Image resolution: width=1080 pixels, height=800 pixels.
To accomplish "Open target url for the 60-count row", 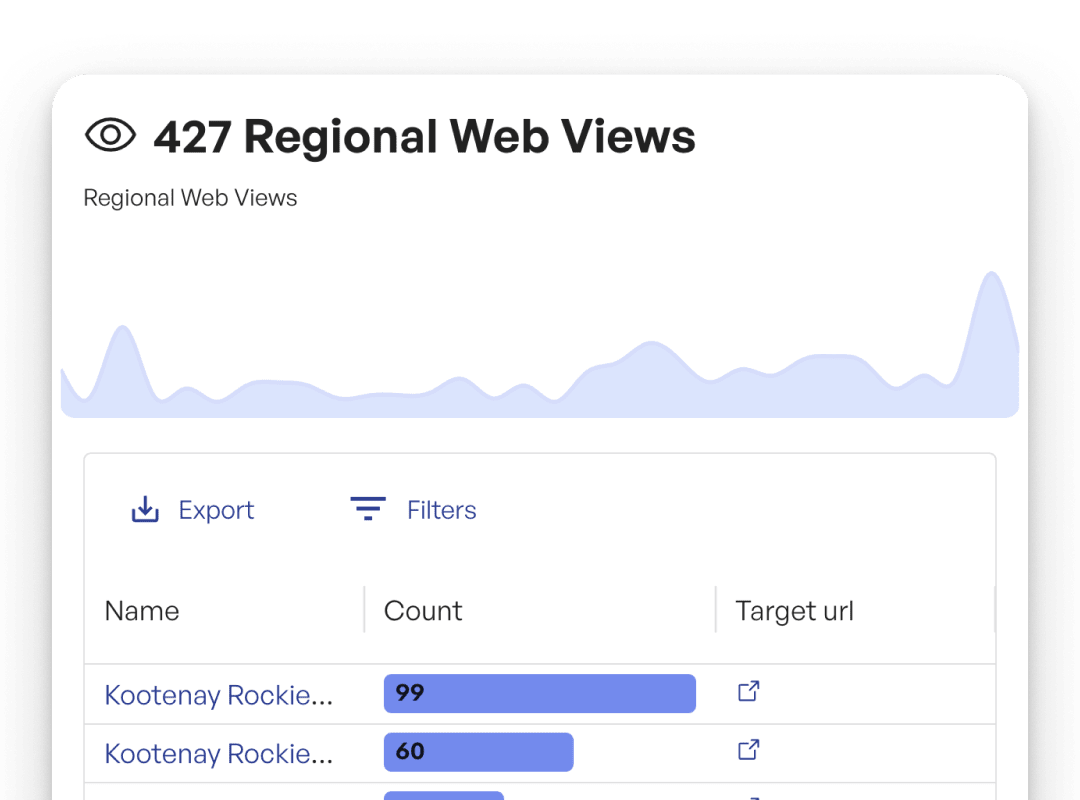I will [x=748, y=749].
